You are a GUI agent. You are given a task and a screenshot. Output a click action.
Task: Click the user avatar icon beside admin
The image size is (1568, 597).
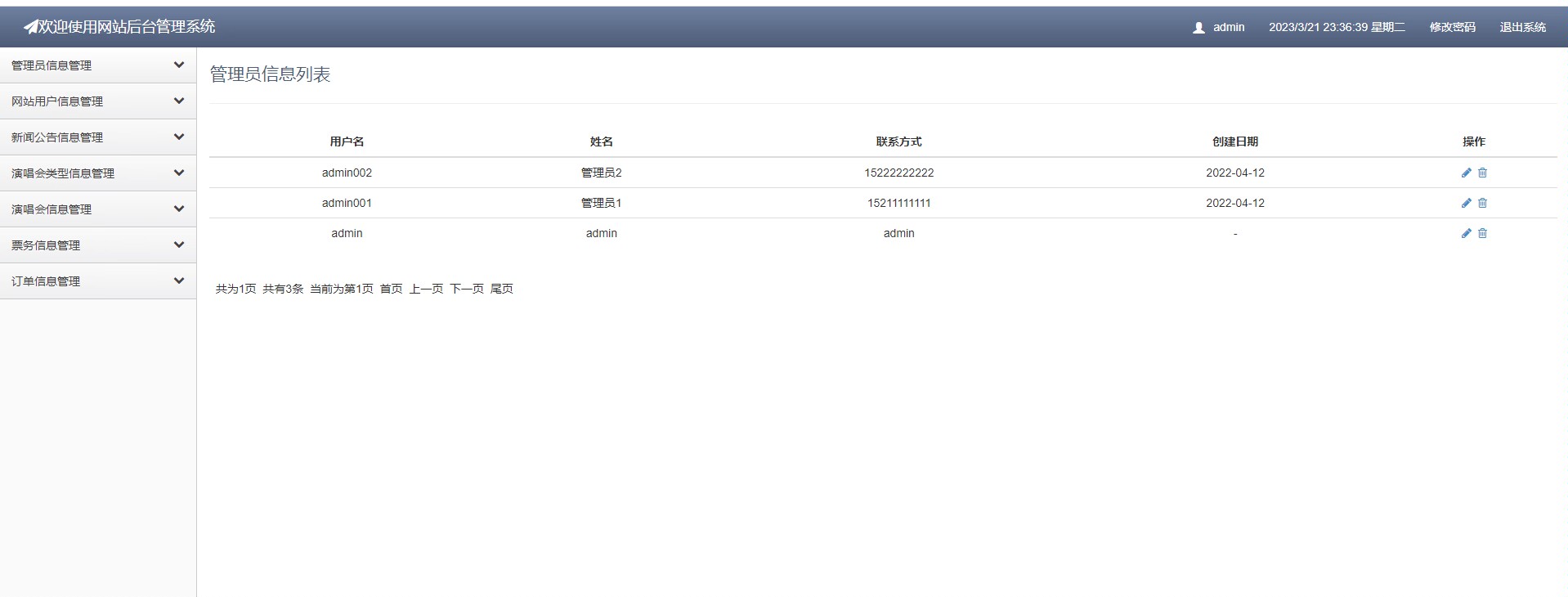click(1198, 28)
